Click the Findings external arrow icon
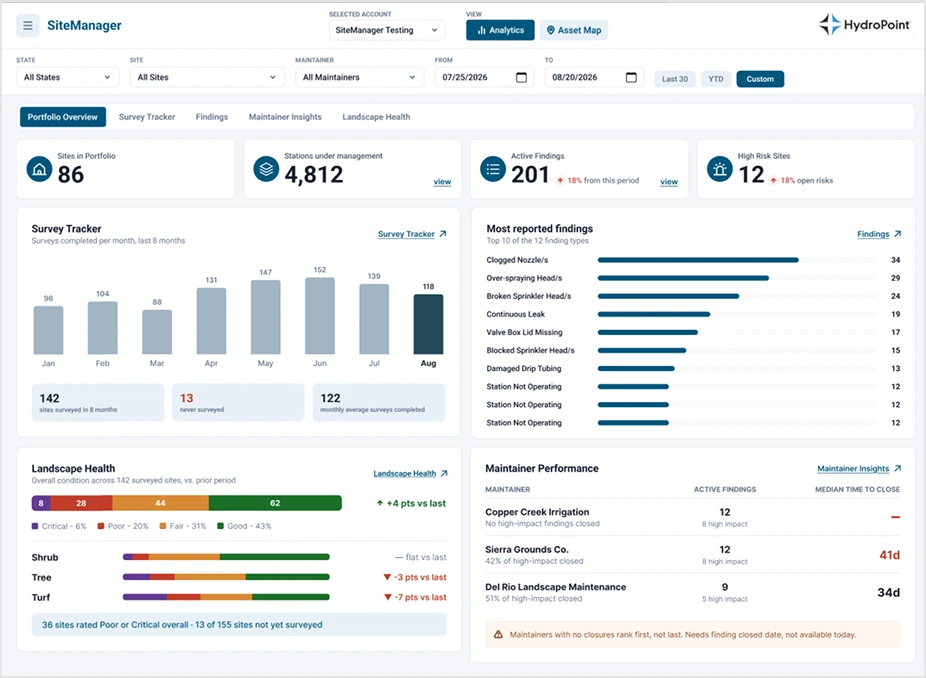Image resolution: width=926 pixels, height=678 pixels. [898, 234]
